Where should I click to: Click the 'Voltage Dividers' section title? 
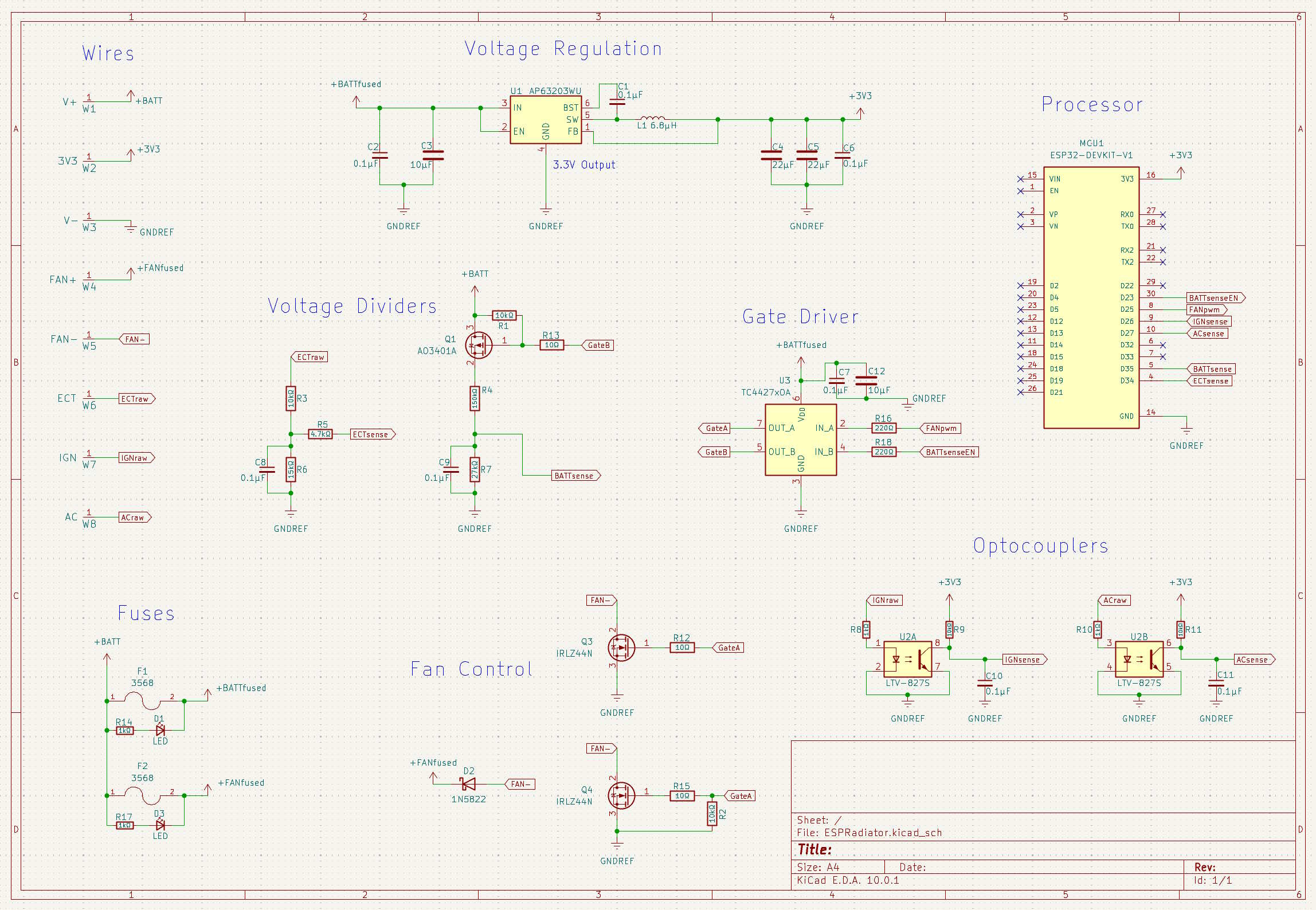pyautogui.click(x=352, y=307)
